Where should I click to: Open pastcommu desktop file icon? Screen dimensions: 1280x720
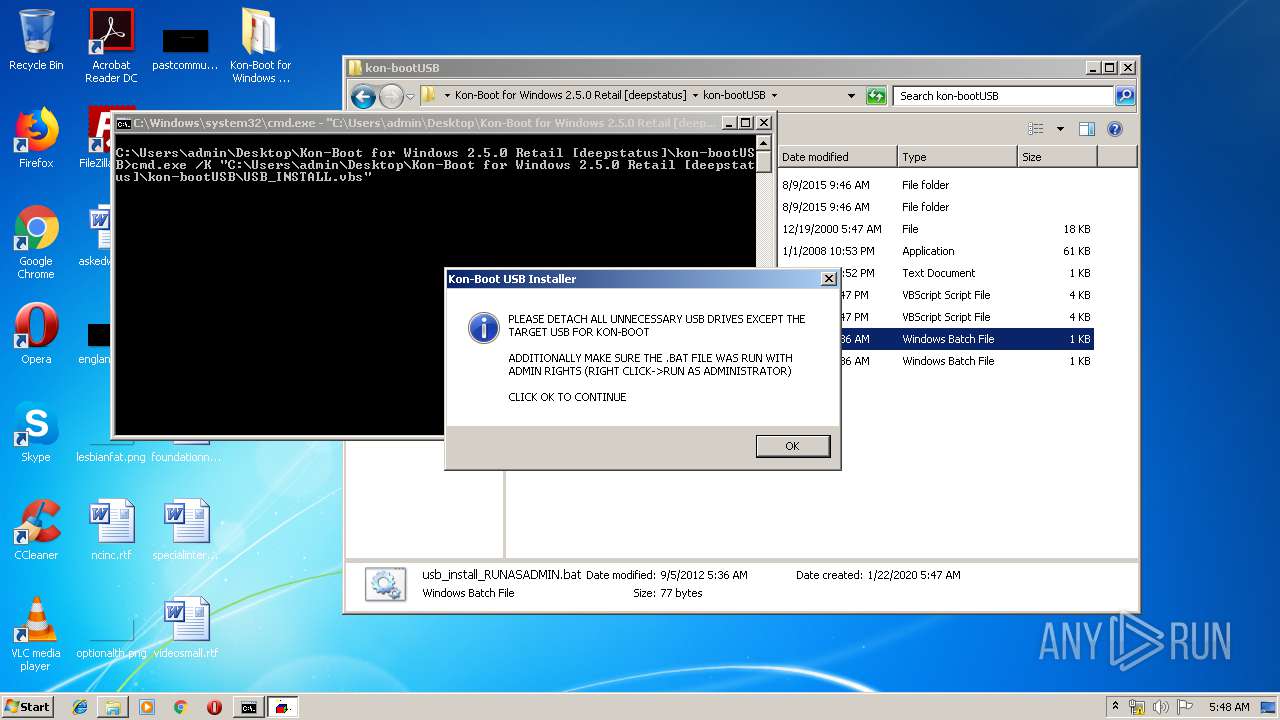pos(186,46)
